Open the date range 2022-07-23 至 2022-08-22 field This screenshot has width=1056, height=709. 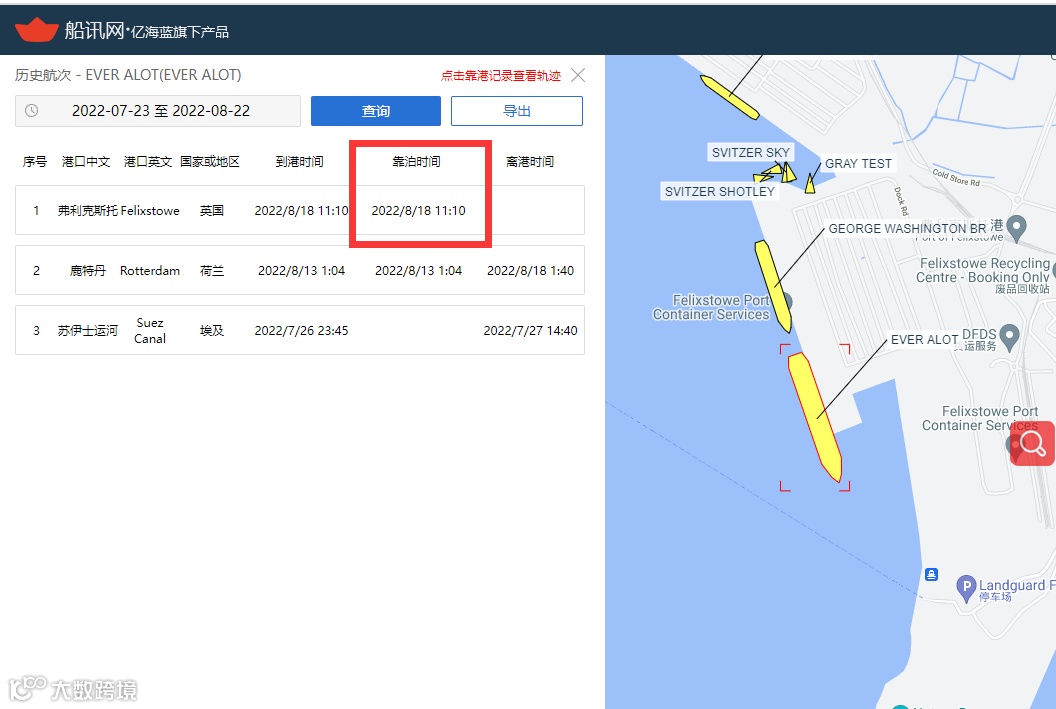[x=158, y=111]
